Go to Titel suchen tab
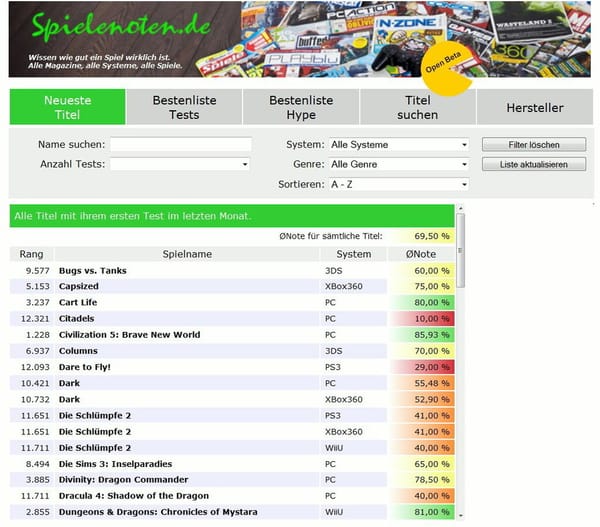The width and height of the screenshot is (600, 527). (417, 107)
